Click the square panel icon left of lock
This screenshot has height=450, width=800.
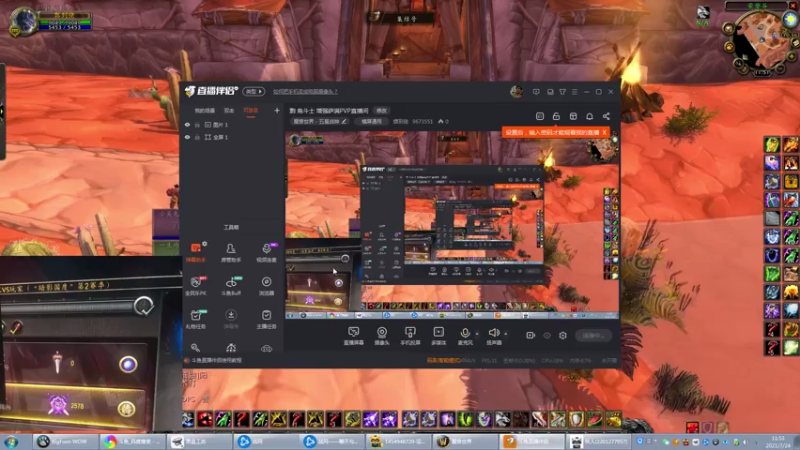(540, 116)
